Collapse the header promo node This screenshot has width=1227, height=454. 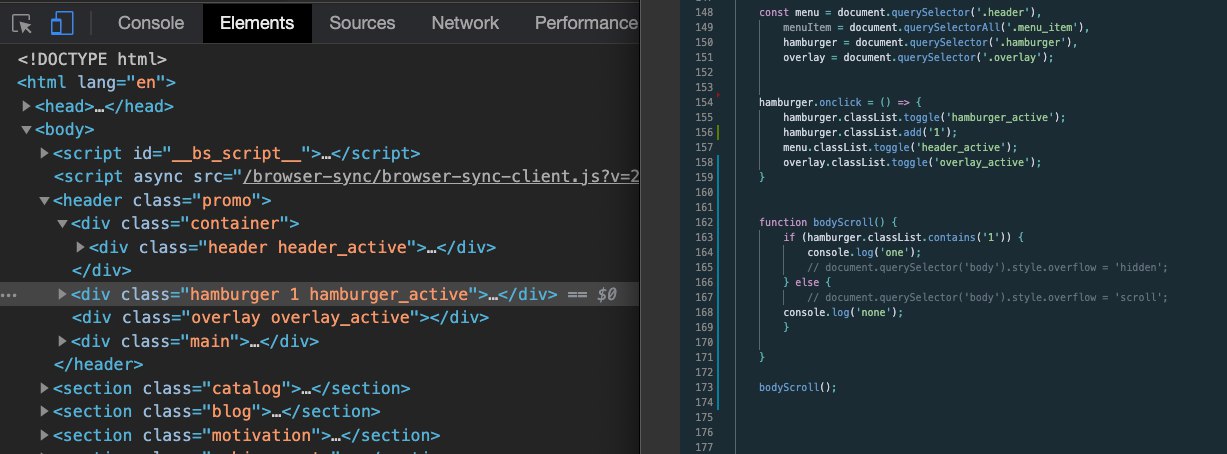[x=44, y=200]
